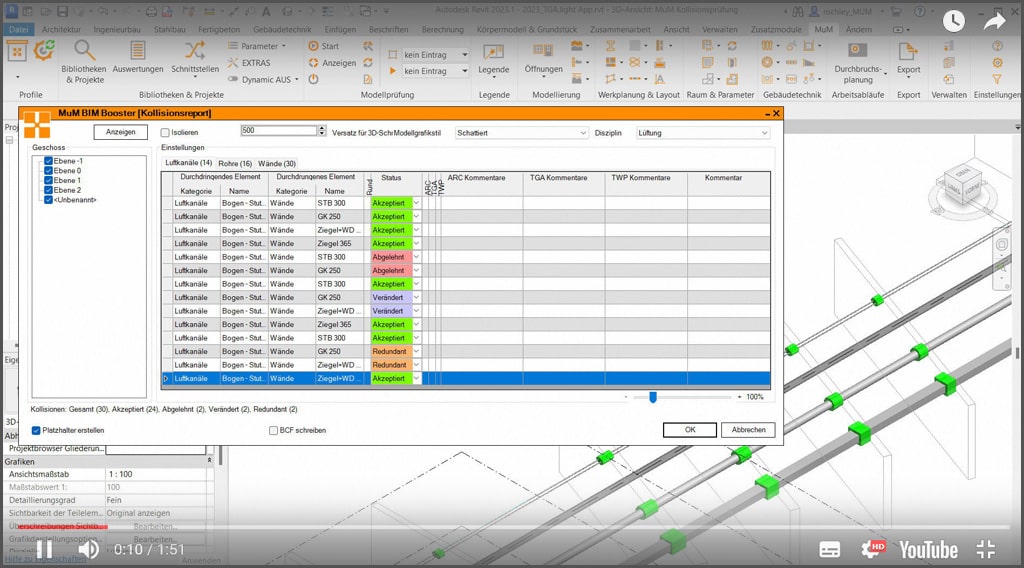Click the Abbrechen button

[x=747, y=430]
